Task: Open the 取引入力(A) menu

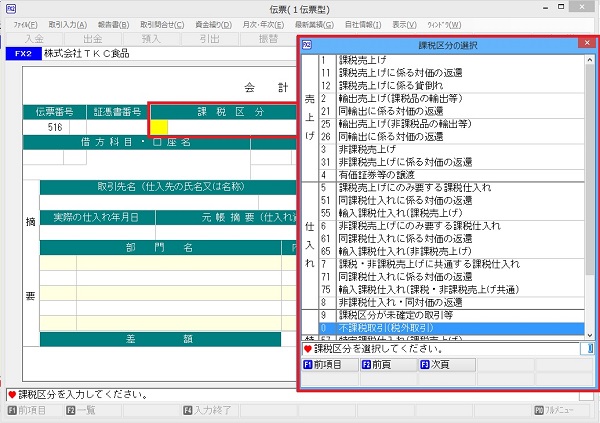Action: coord(67,25)
